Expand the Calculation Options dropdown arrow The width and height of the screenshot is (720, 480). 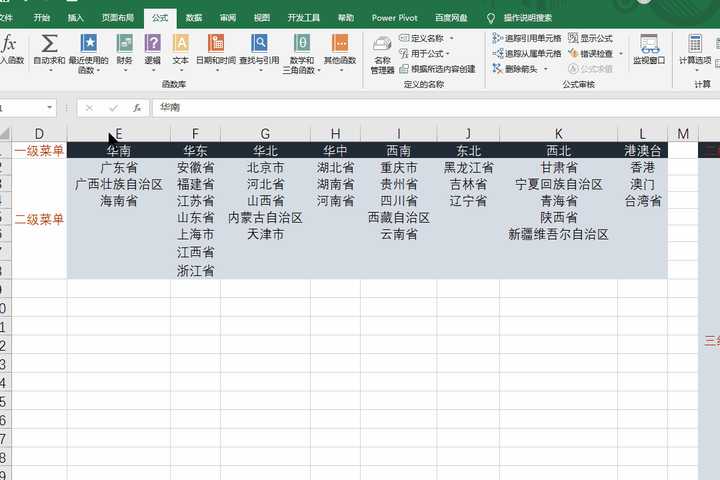coord(696,70)
